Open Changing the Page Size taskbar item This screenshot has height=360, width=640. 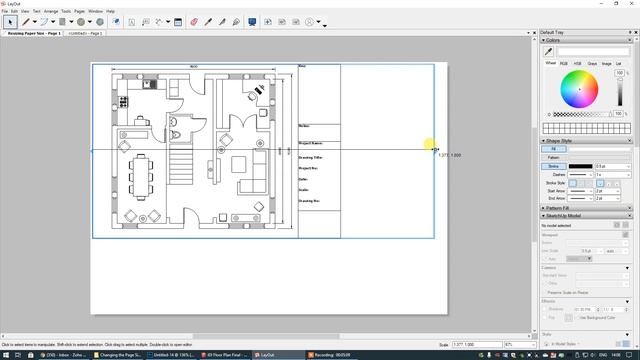click(118, 355)
